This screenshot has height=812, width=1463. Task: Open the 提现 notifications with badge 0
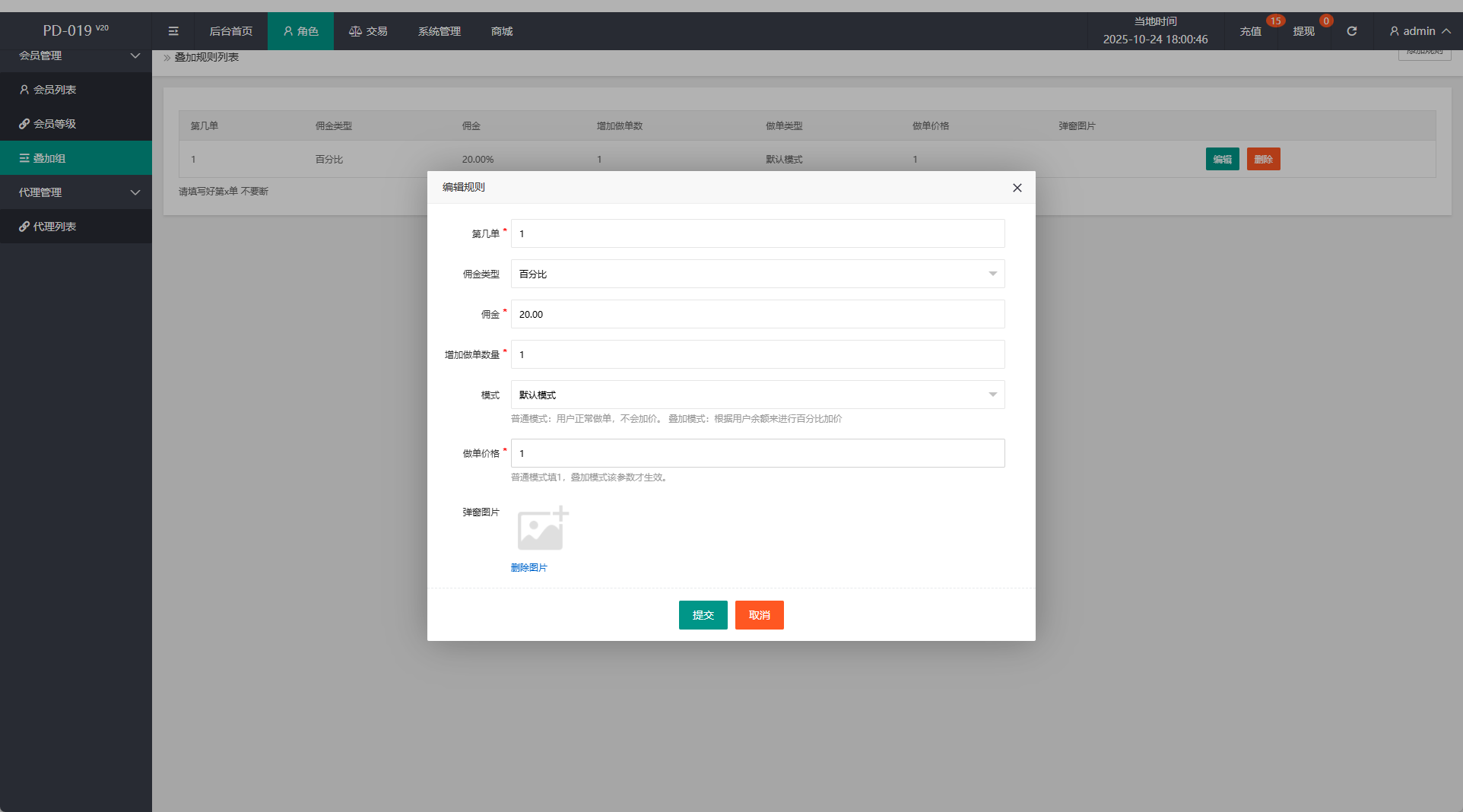point(1304,31)
